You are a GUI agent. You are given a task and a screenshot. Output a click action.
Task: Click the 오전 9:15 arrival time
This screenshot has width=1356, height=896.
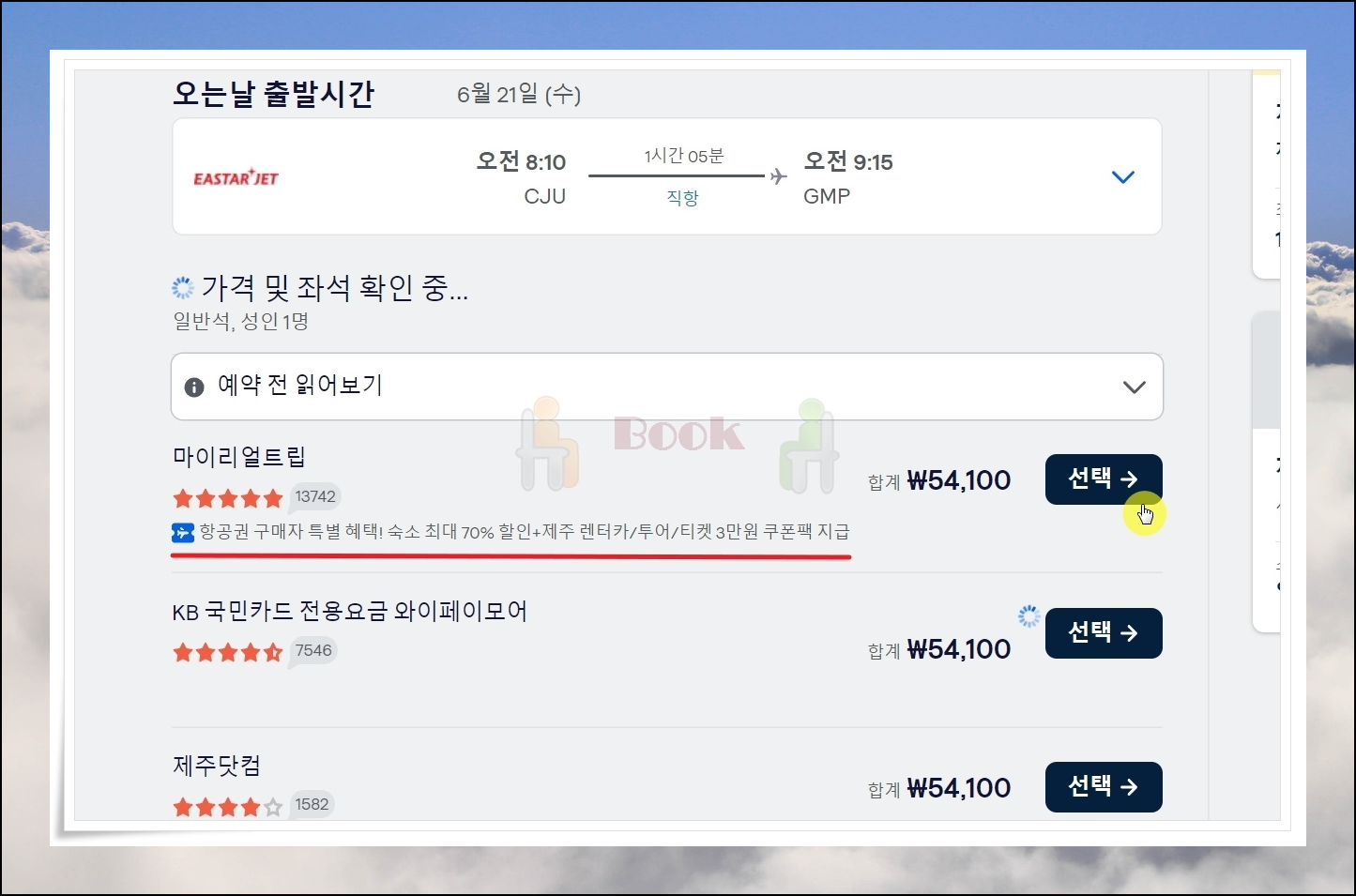848,161
